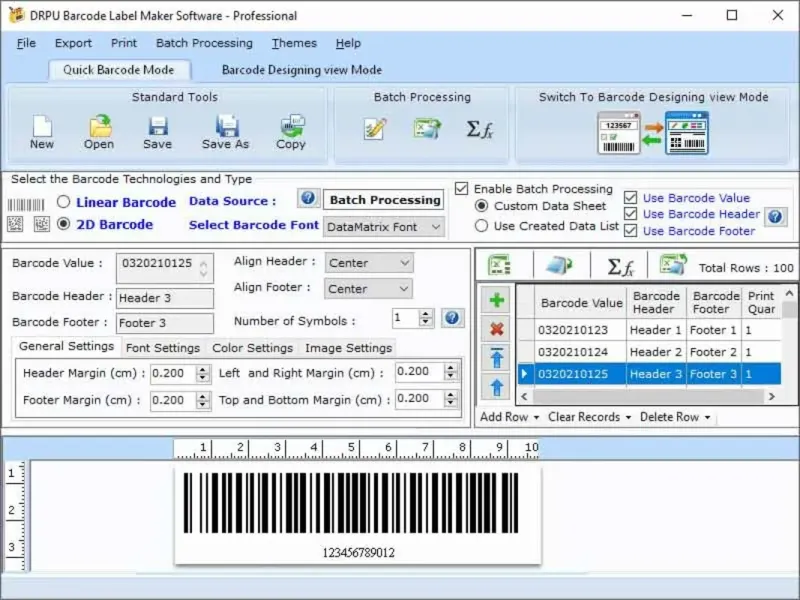Adjust Footer Margin spinner arrows
The image size is (800, 600).
point(203,401)
